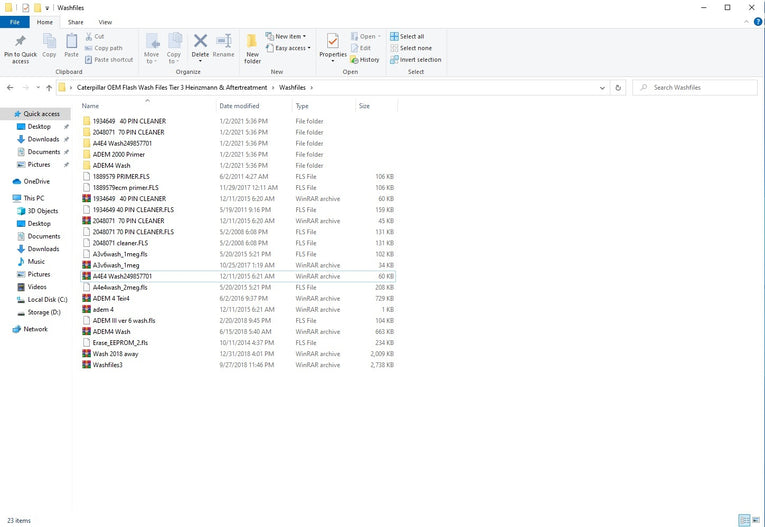Click the Delete icon in the ribbon
Screen dimensions: 765x527
[x=200, y=46]
